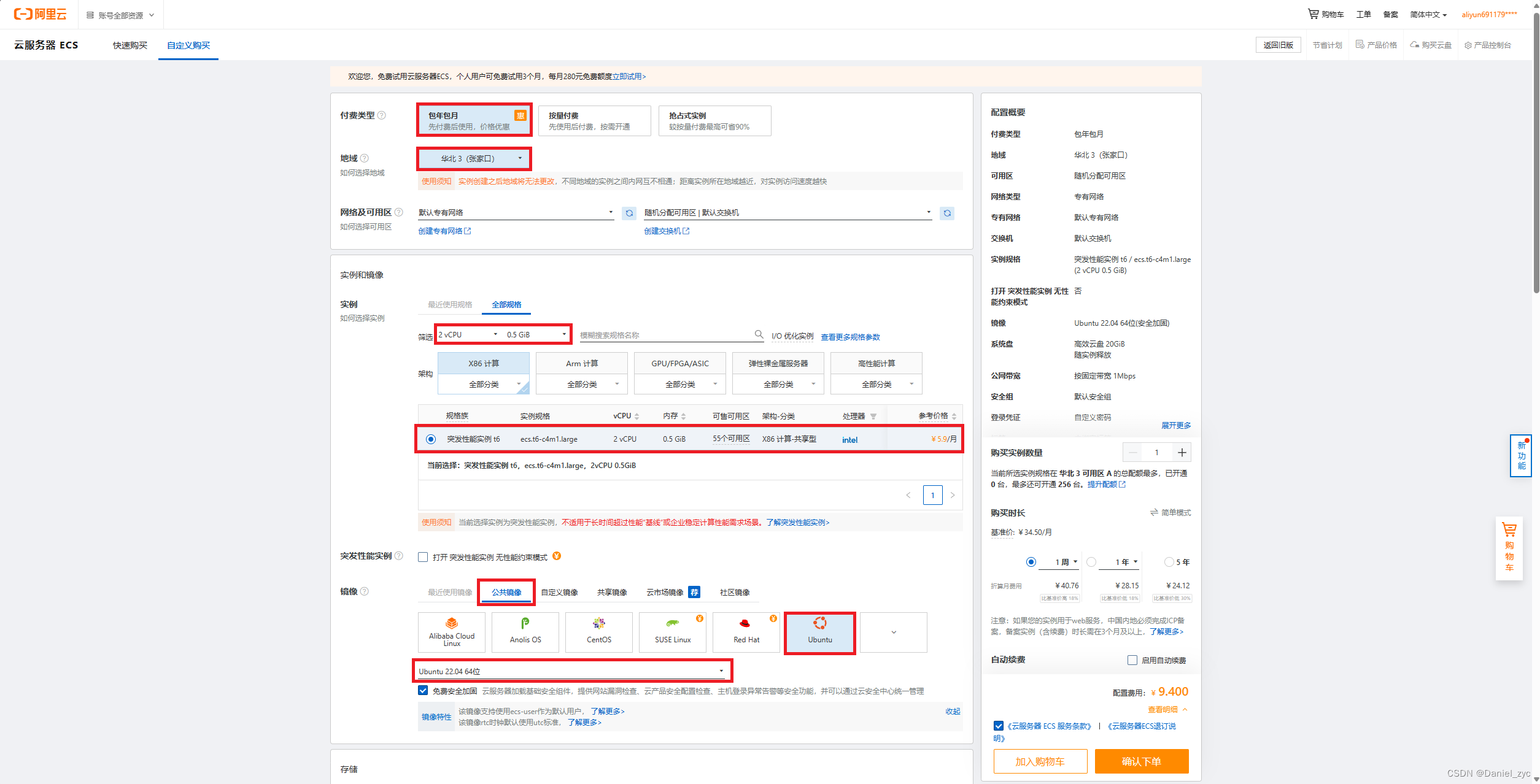Viewport: 1540px width, 784px height.
Task: Choose the Red Hat image icon
Action: coord(746,631)
